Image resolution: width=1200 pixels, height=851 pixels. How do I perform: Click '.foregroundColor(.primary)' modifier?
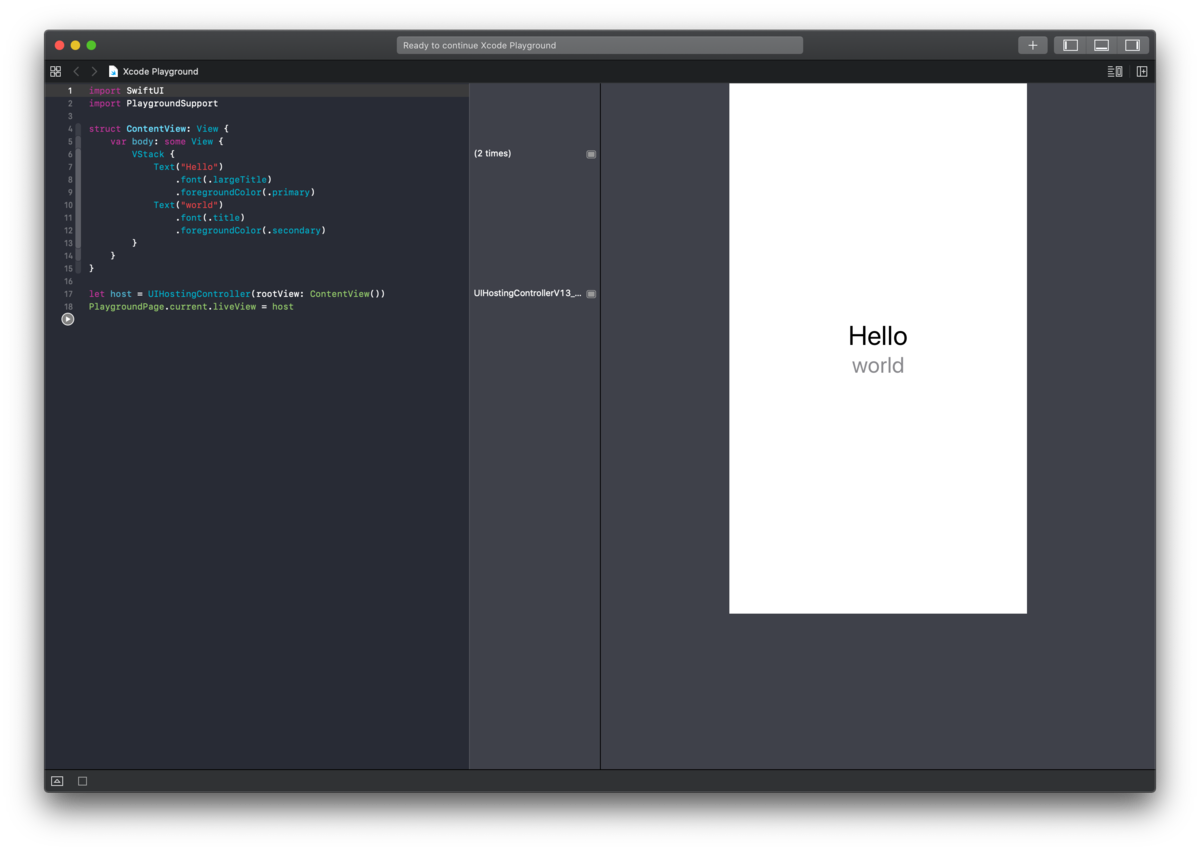(x=245, y=192)
